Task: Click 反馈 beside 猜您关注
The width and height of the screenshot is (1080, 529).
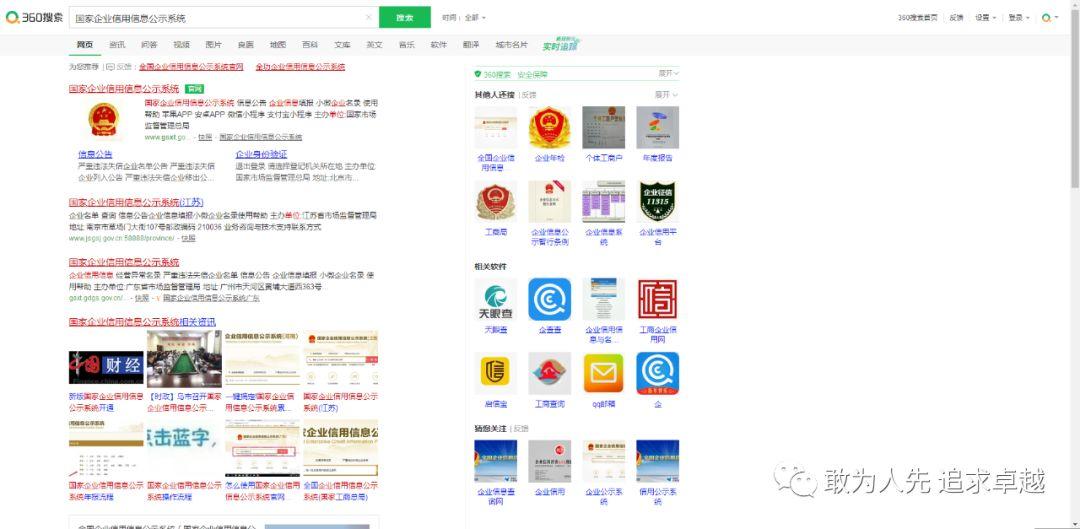Action: [521, 428]
